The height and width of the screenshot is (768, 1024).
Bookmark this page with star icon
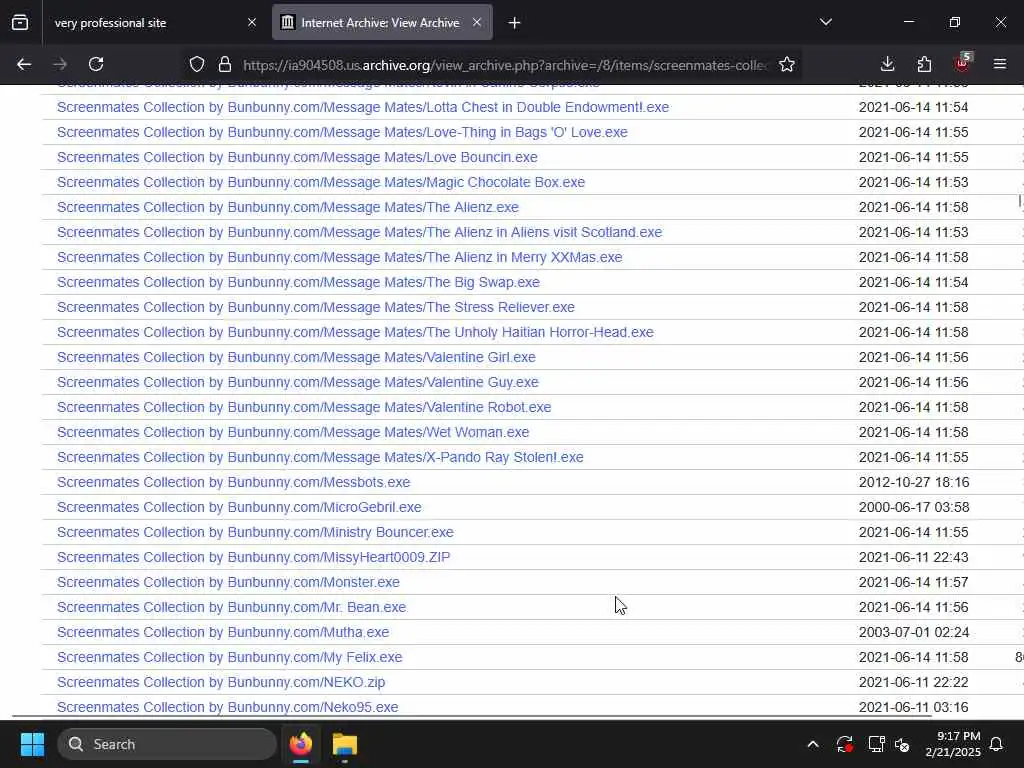click(787, 64)
